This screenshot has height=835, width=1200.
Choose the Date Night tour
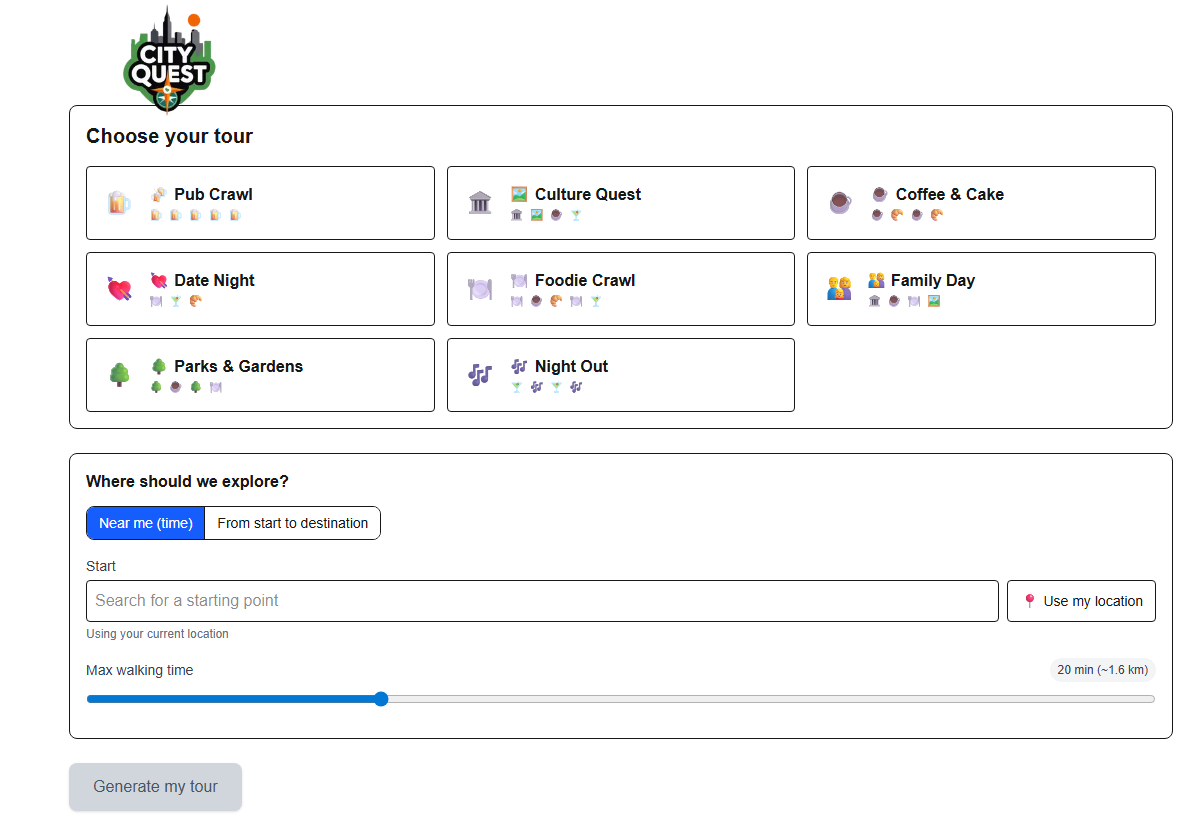[260, 288]
